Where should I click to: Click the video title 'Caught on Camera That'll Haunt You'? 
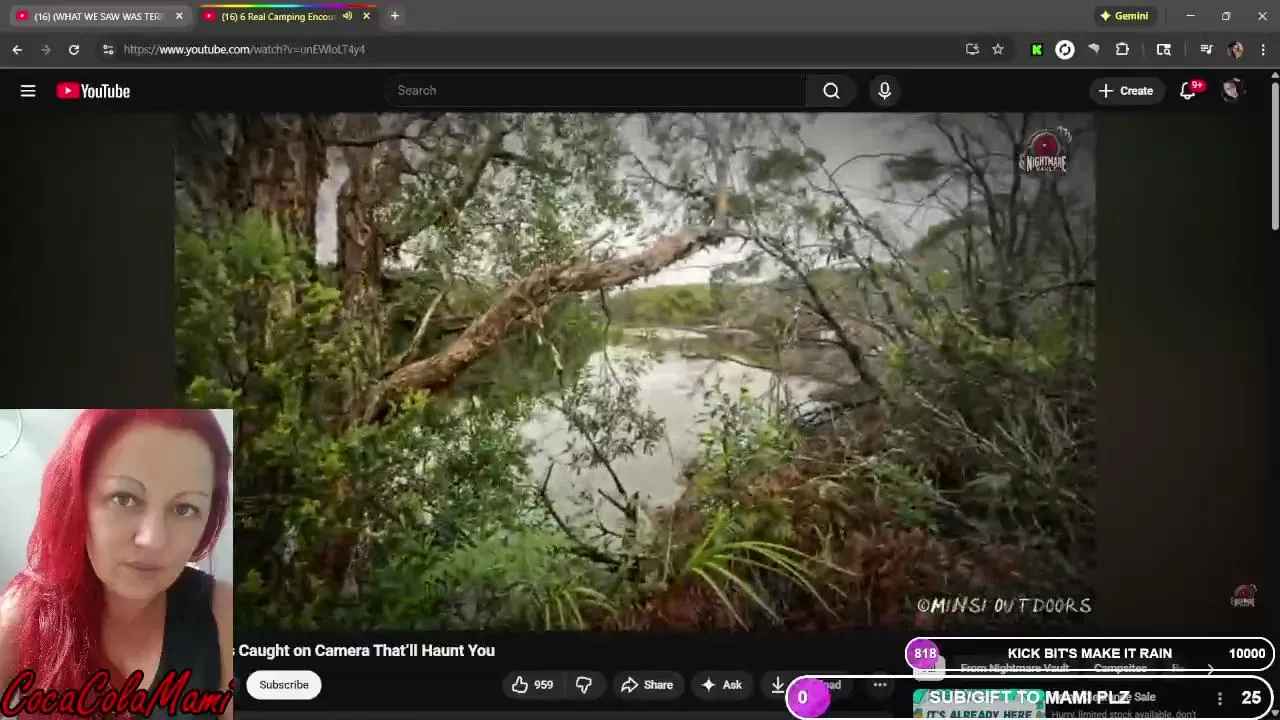click(x=366, y=650)
